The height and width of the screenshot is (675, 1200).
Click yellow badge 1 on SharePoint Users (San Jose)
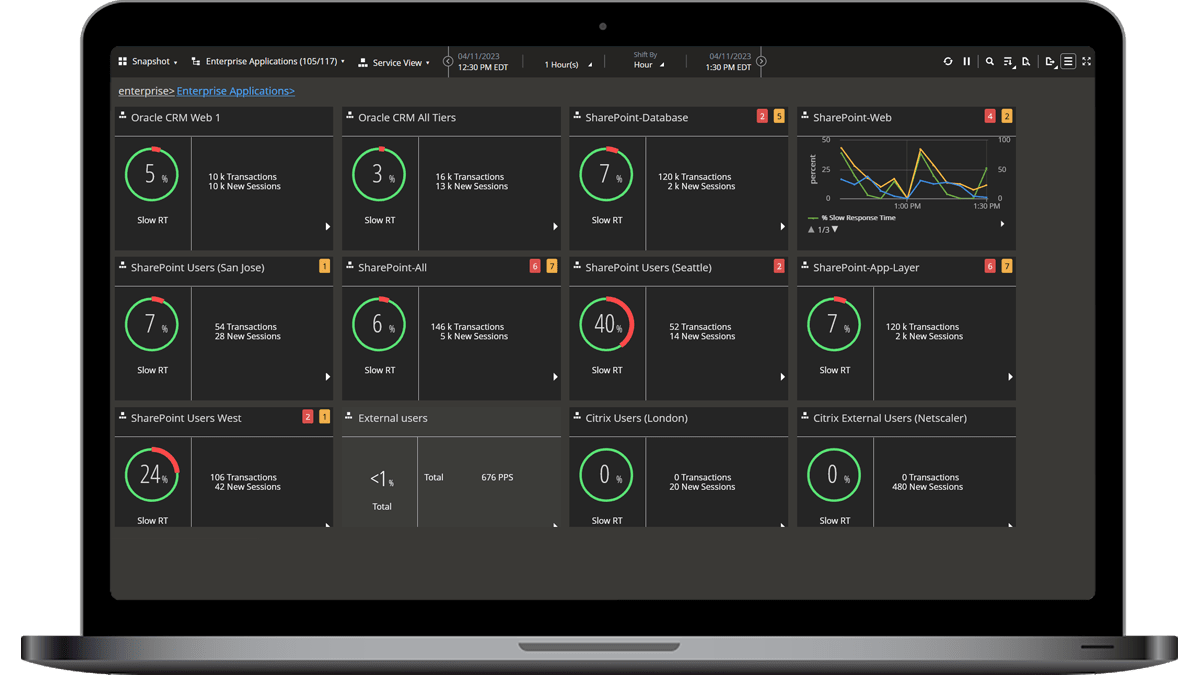[324, 267]
